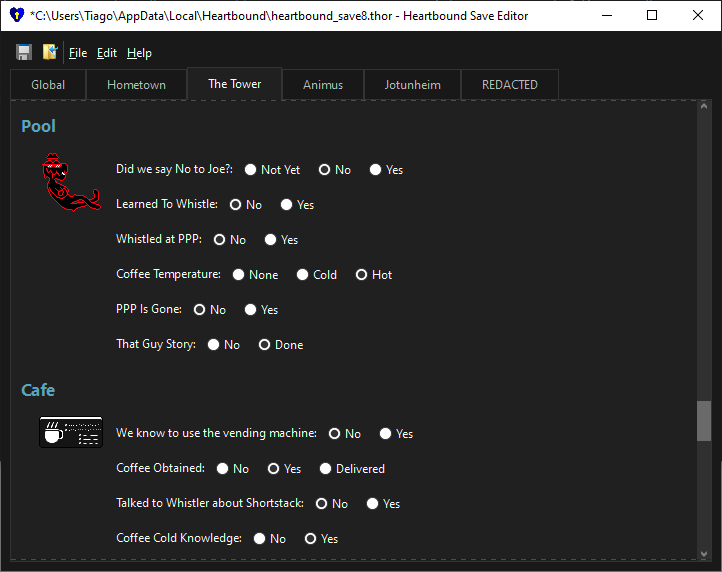
Task: Mark That Guy Story as Done
Action: tap(265, 345)
